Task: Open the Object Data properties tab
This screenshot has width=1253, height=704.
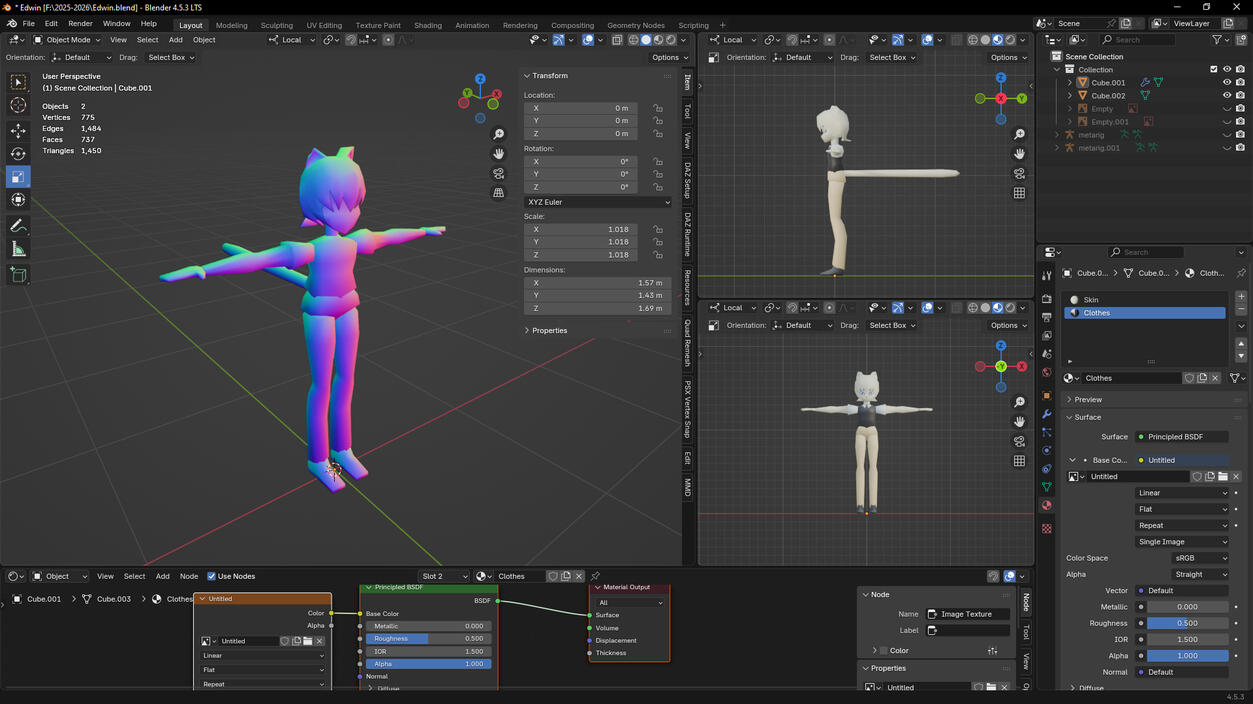Action: (1046, 487)
